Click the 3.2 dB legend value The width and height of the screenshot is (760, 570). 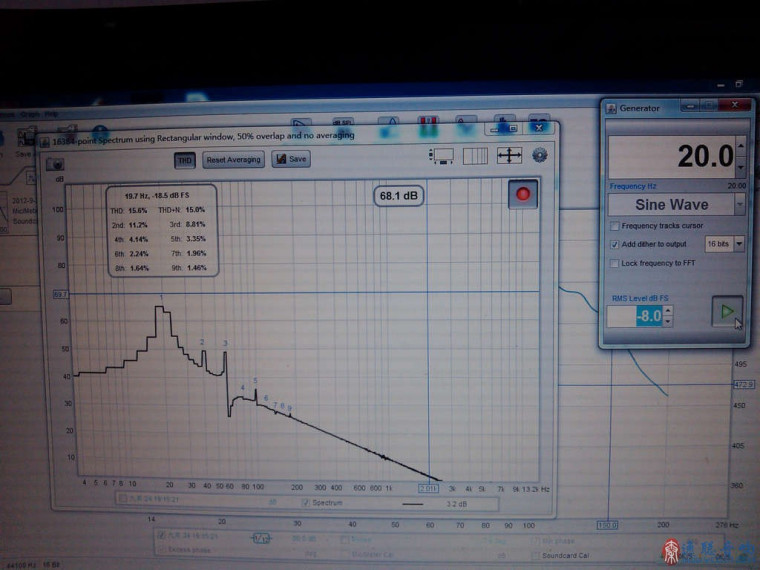coord(457,504)
